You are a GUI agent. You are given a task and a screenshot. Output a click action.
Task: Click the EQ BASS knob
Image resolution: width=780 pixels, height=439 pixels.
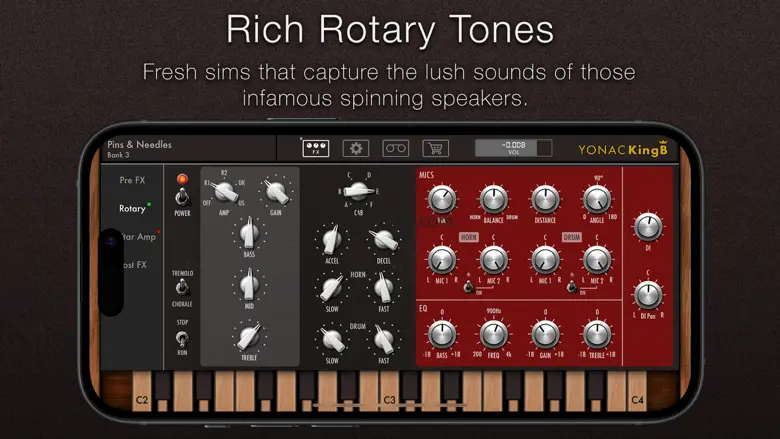(x=442, y=335)
